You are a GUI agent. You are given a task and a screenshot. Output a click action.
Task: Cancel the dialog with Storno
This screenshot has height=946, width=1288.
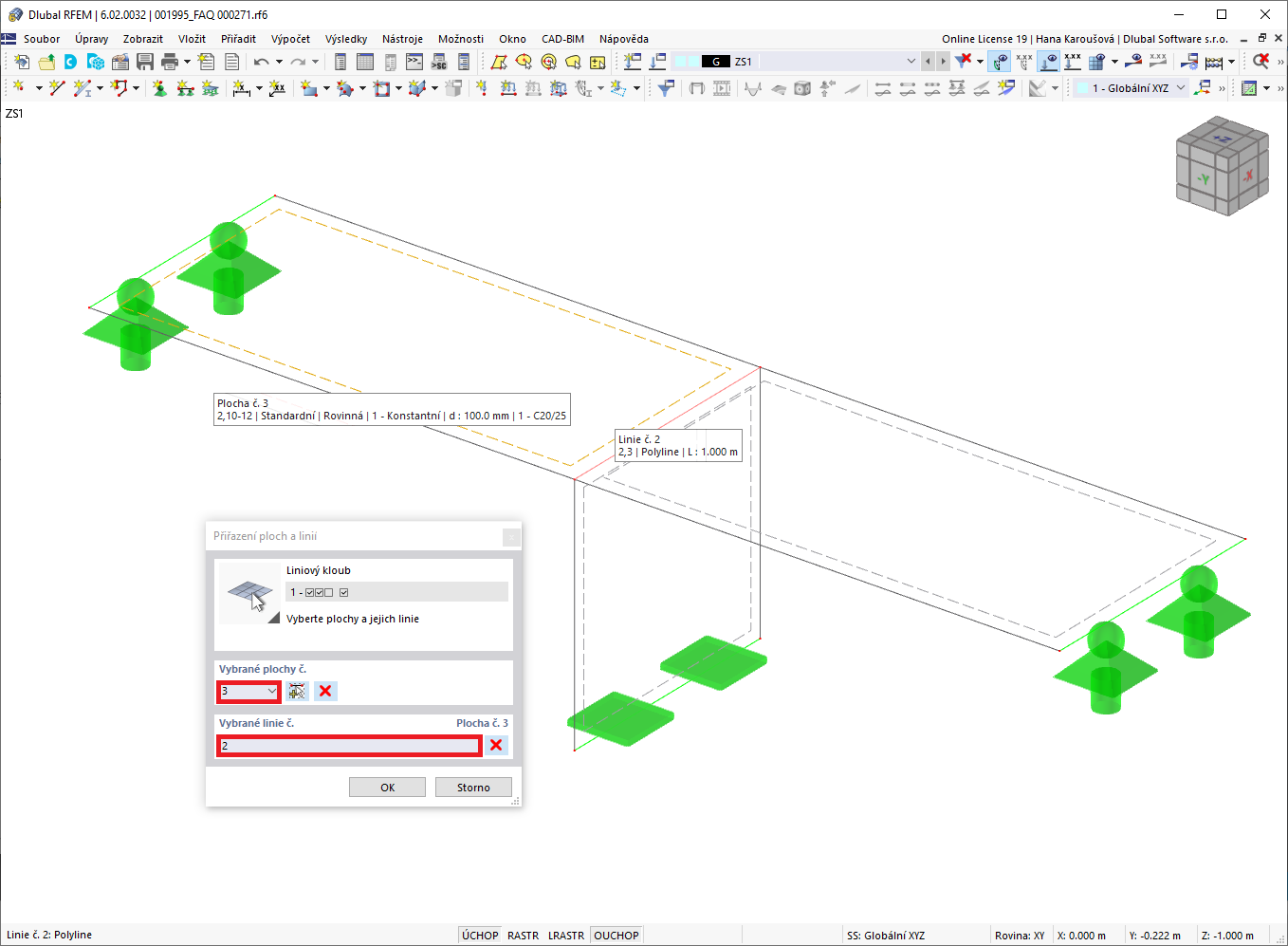473,788
